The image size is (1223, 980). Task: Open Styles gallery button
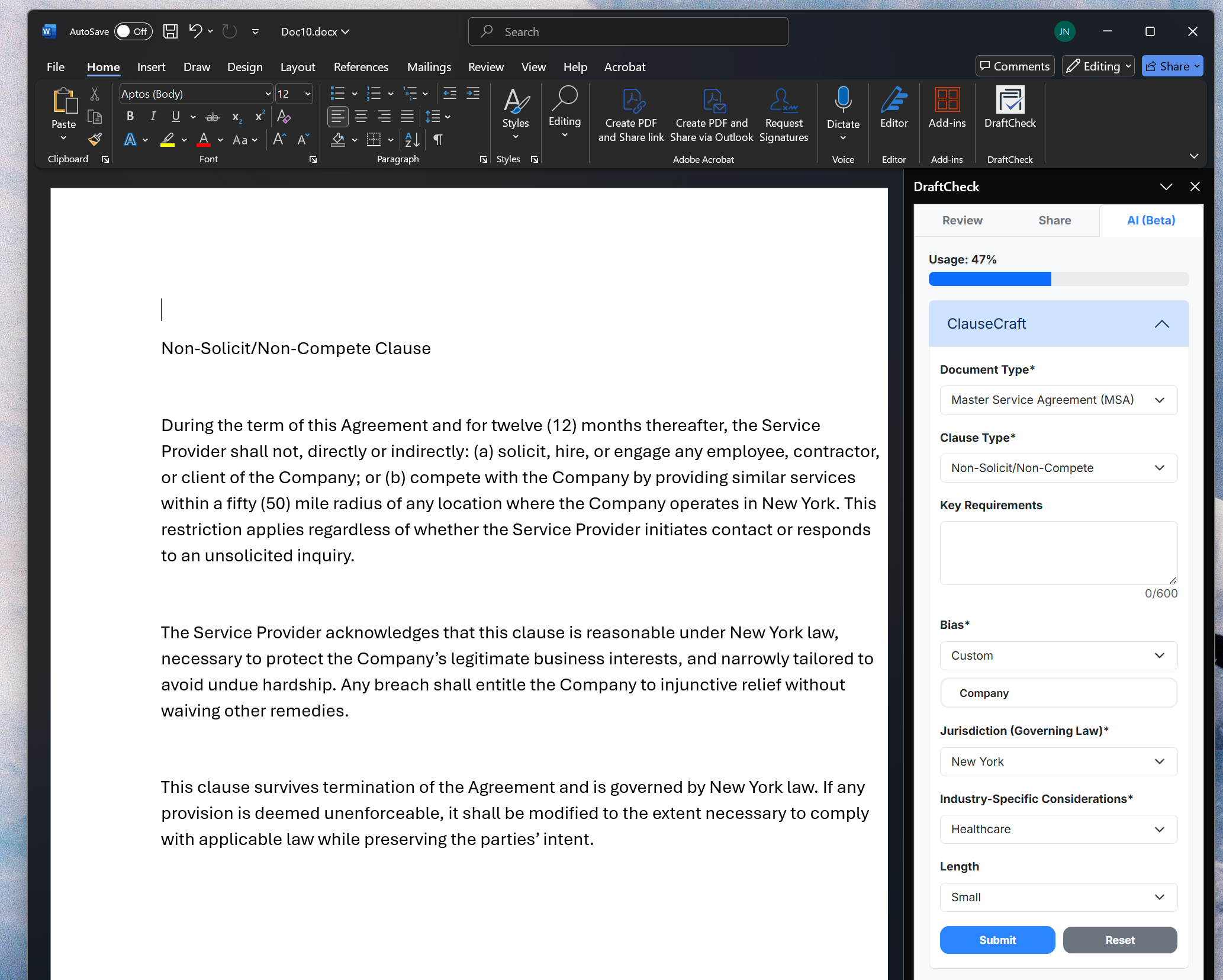click(516, 114)
